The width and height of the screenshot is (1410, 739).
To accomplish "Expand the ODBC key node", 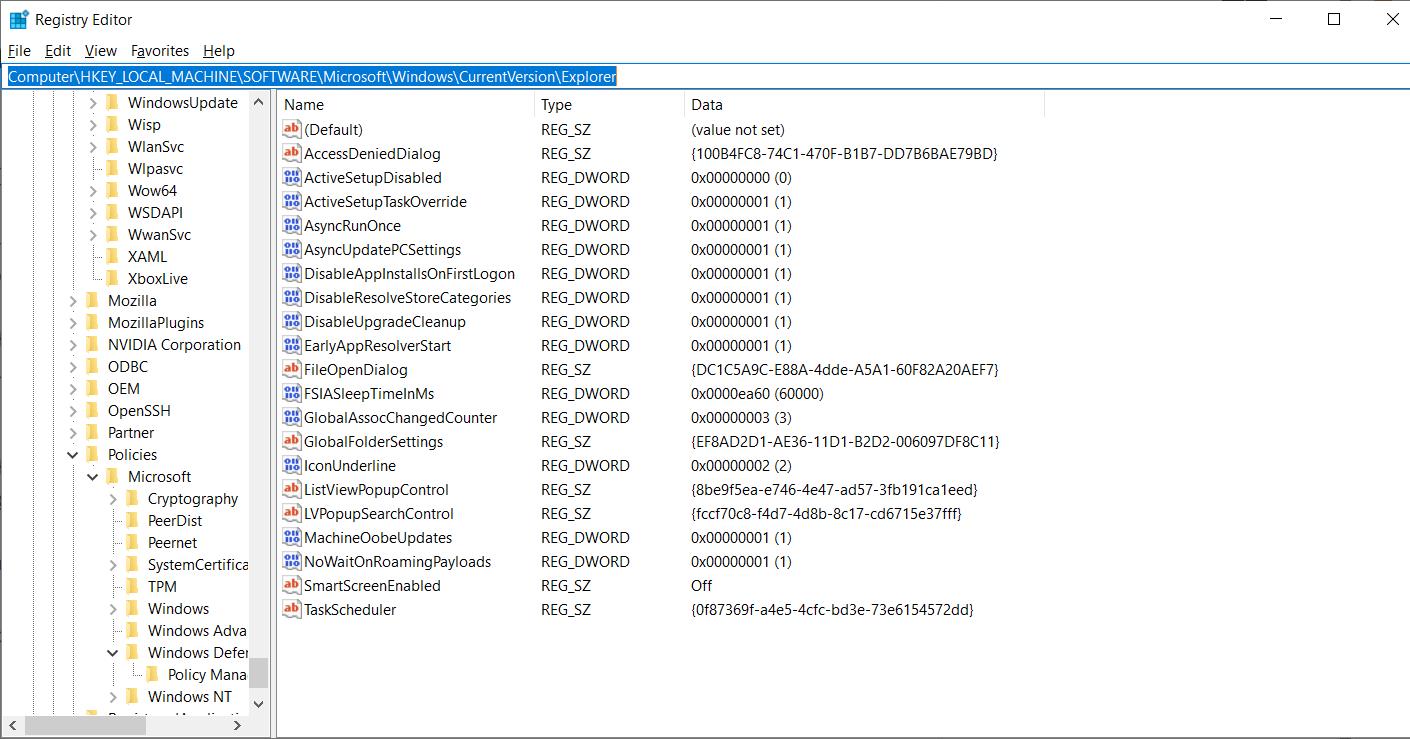I will coord(73,366).
